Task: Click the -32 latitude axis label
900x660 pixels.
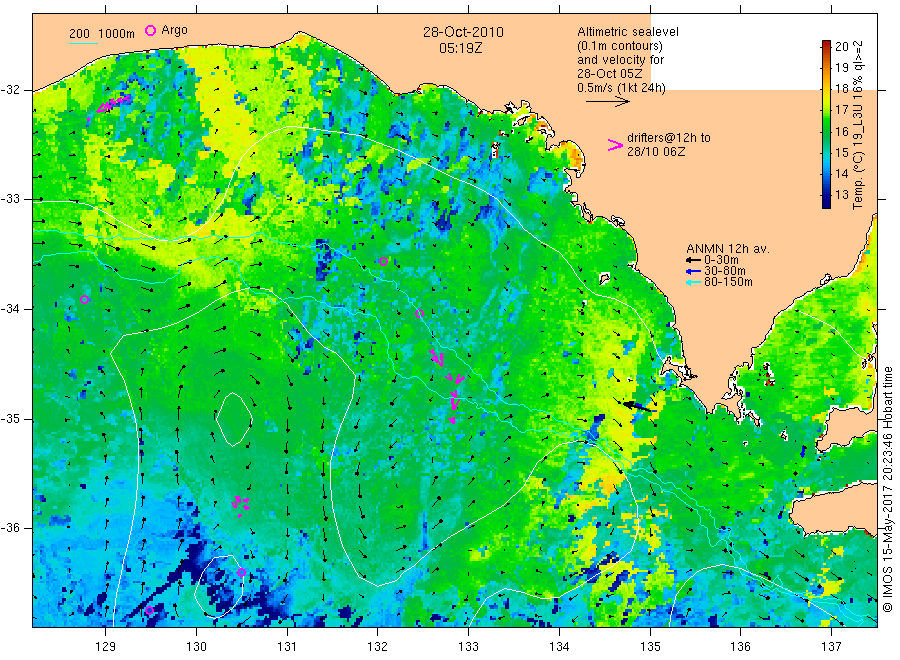Action: [x=10, y=90]
